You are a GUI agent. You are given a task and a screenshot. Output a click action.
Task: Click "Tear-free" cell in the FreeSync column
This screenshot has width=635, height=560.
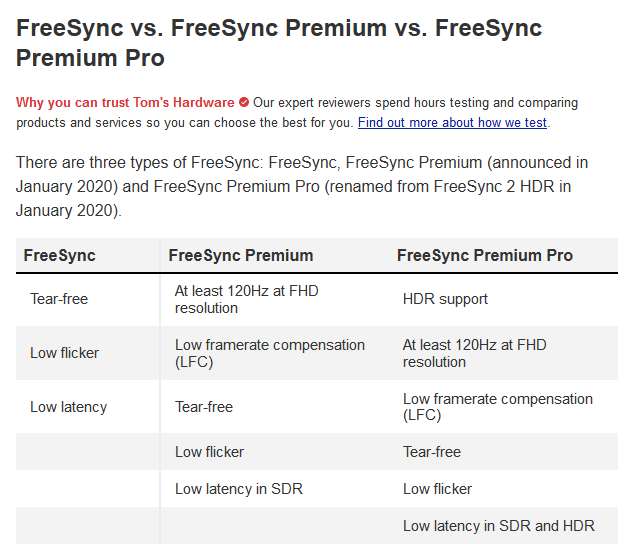(x=59, y=299)
